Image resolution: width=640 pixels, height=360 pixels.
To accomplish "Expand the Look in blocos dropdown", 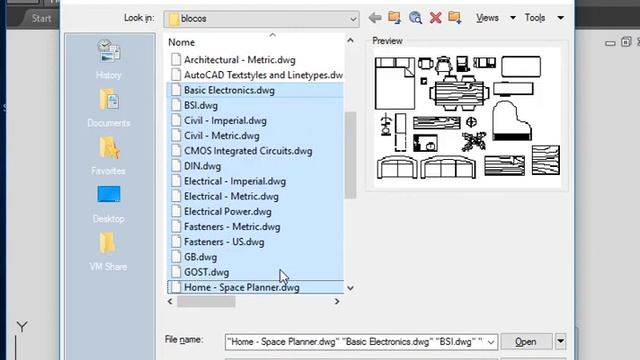I will (x=353, y=19).
